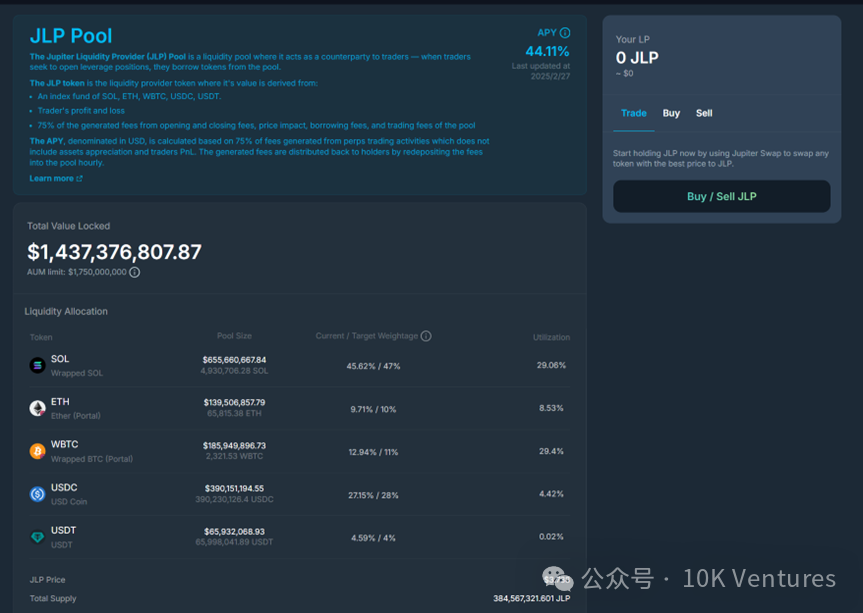
Task: Click the Utilization column header
Action: coord(551,337)
